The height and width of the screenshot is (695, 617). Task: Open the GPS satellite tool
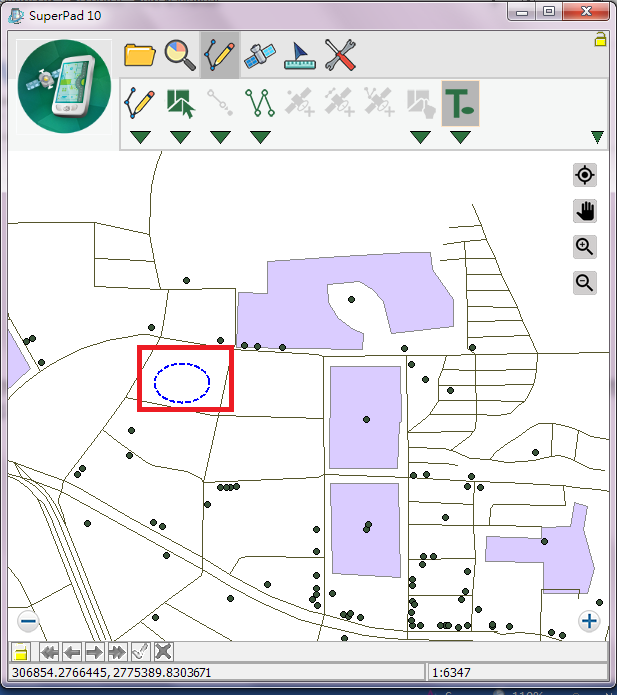point(260,56)
